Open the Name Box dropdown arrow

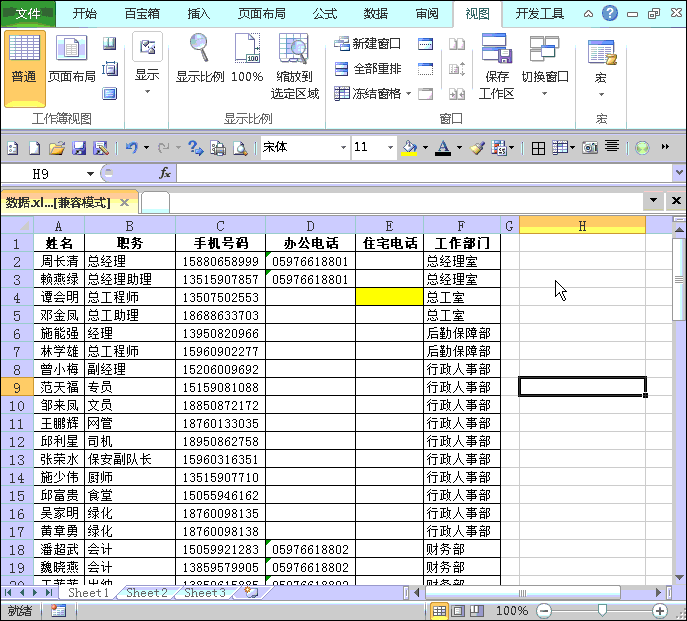(90, 174)
